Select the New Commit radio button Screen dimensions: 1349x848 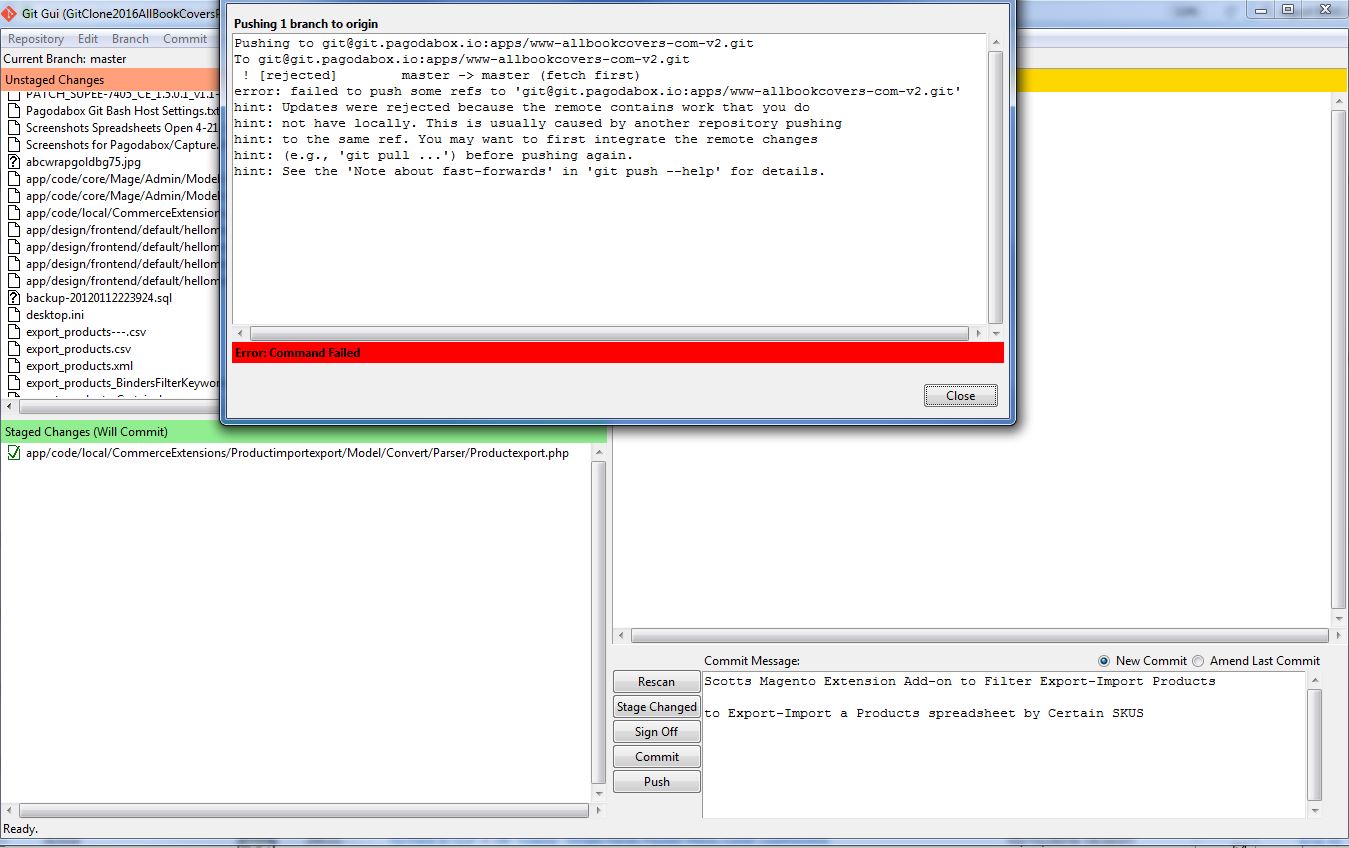(1104, 661)
